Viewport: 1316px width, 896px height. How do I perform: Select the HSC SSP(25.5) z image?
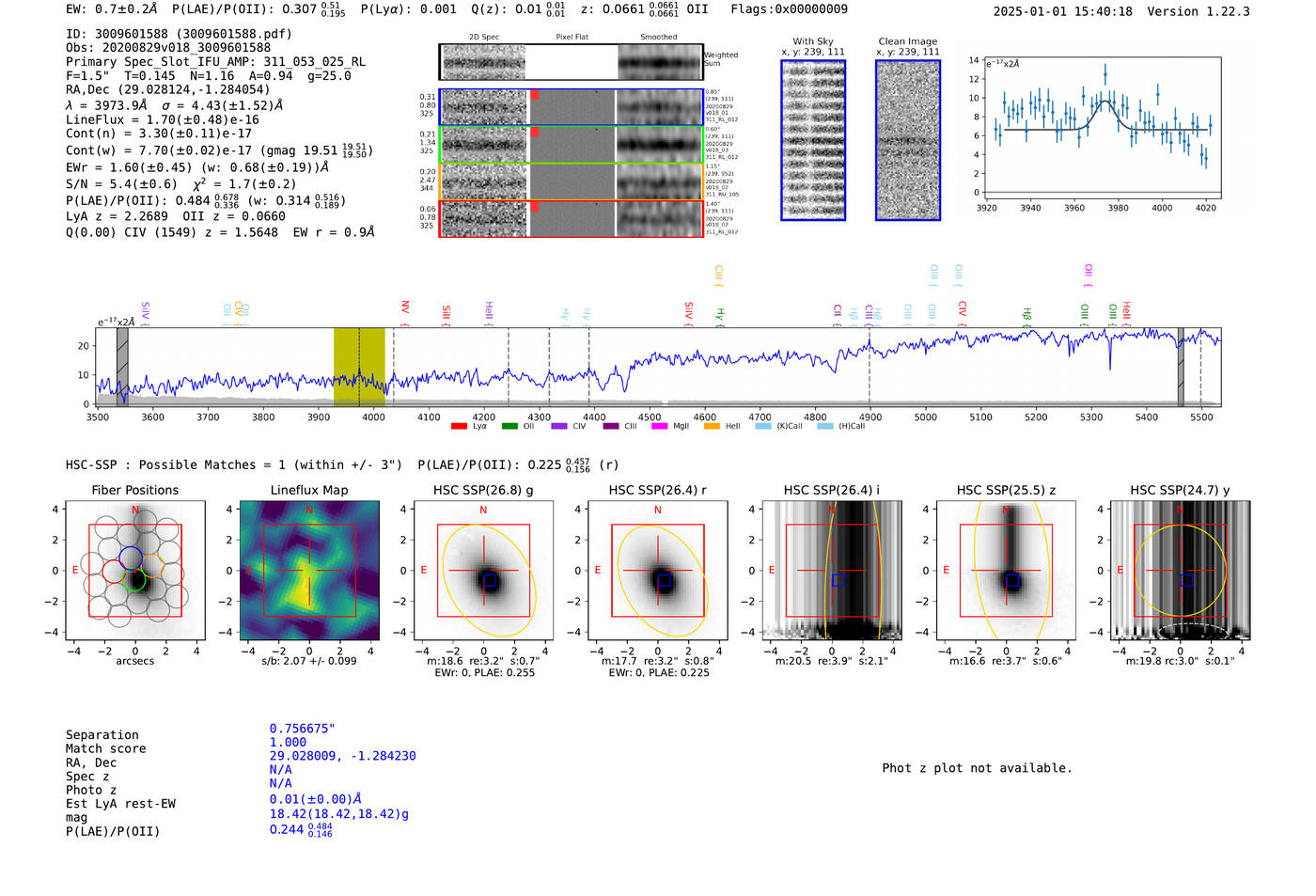coord(1006,571)
